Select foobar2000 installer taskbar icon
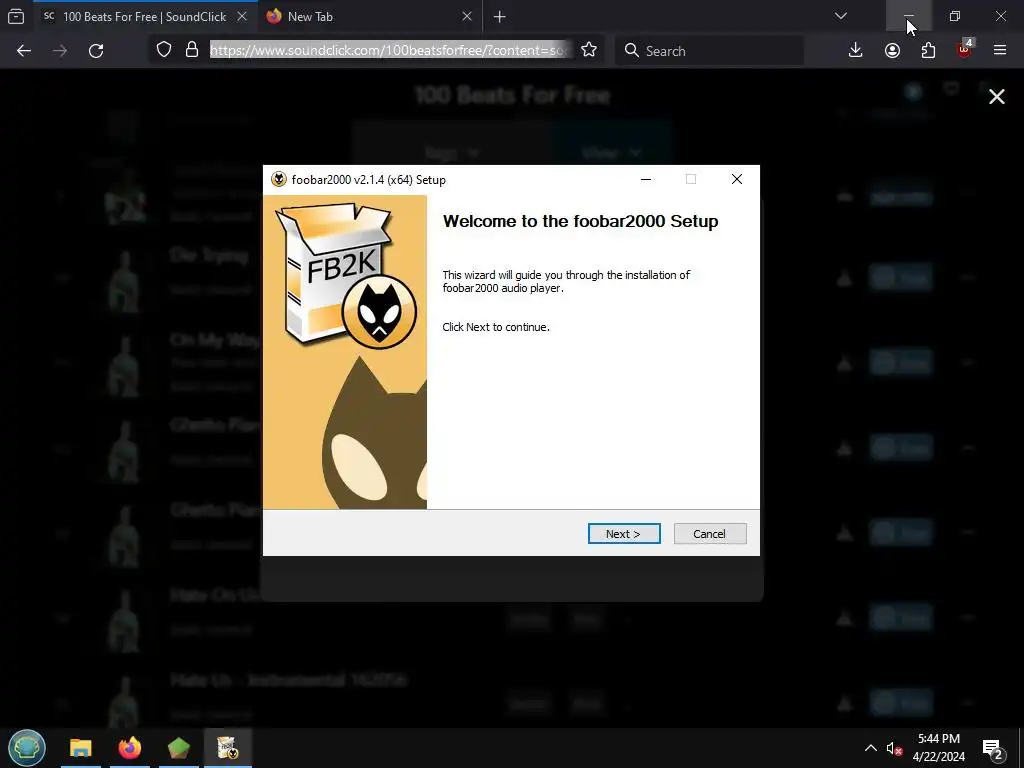Screen dimensions: 1024x768 [227, 748]
